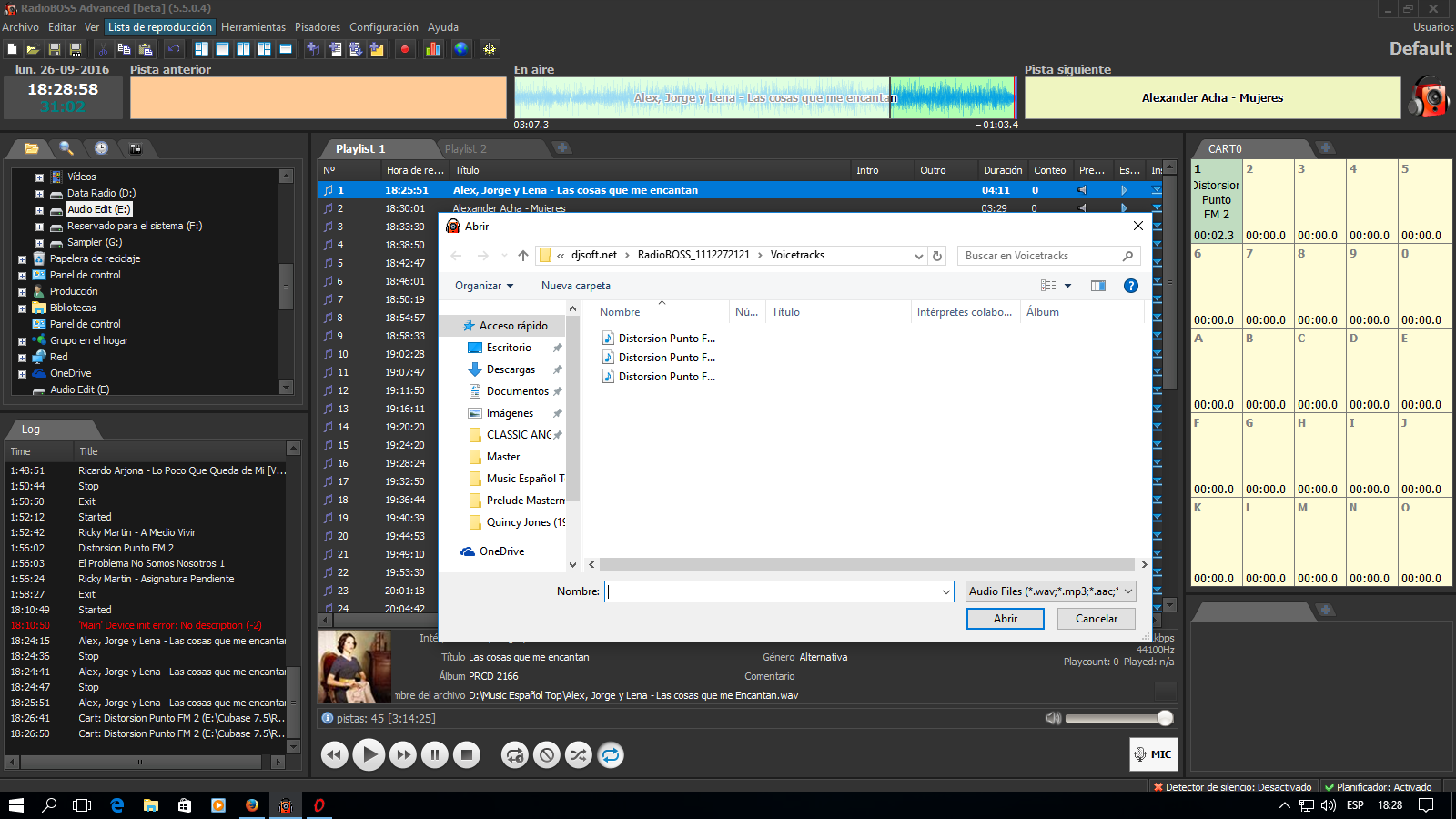The height and width of the screenshot is (819, 1456).
Task: Click the open folder toolbar icon
Action: click(33, 49)
